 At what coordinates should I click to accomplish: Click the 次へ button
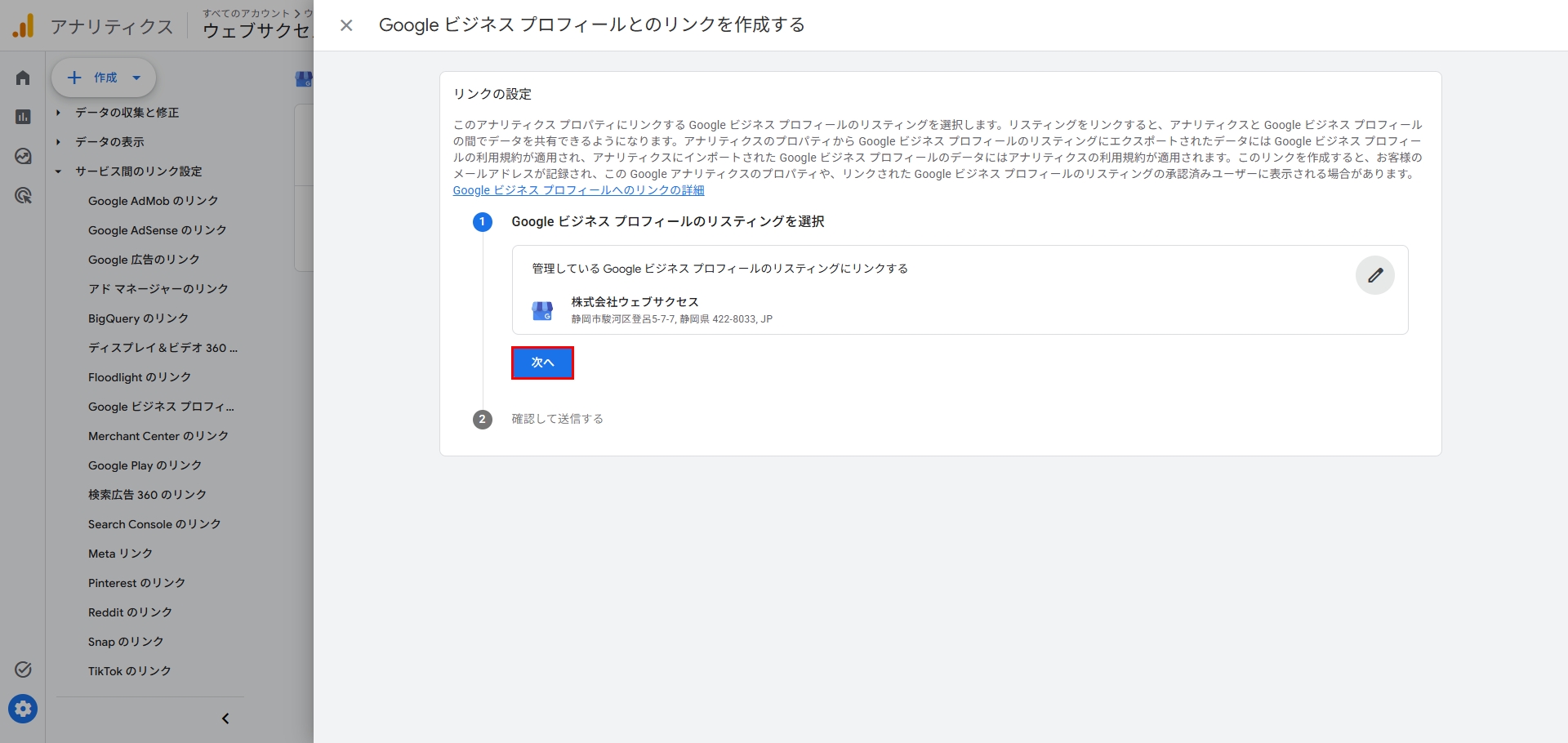tap(542, 363)
